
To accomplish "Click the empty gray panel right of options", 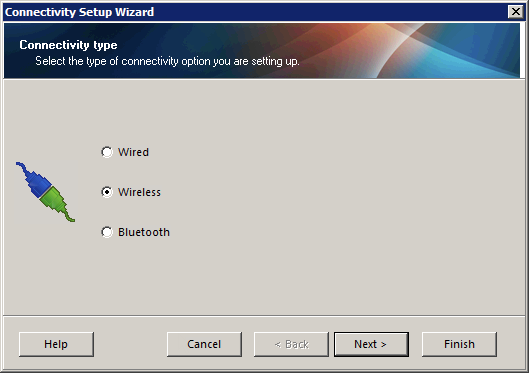I will click(347, 197).
